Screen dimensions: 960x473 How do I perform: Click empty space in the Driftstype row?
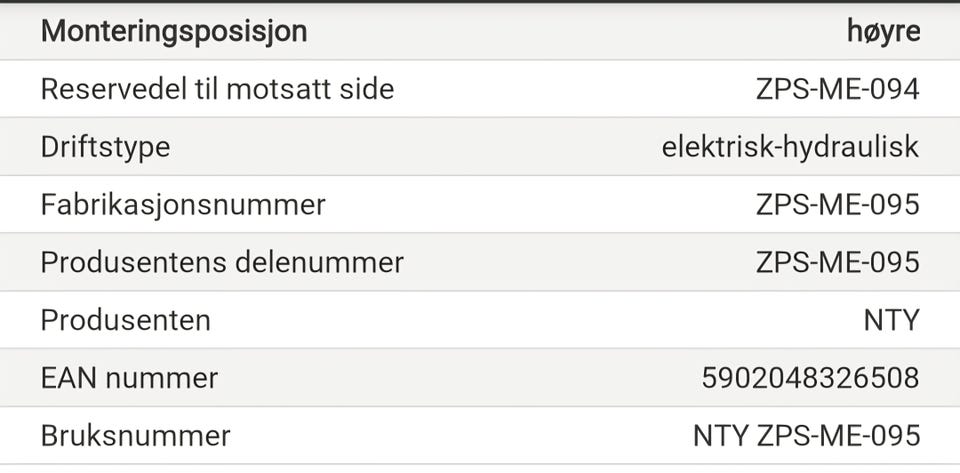click(420, 147)
